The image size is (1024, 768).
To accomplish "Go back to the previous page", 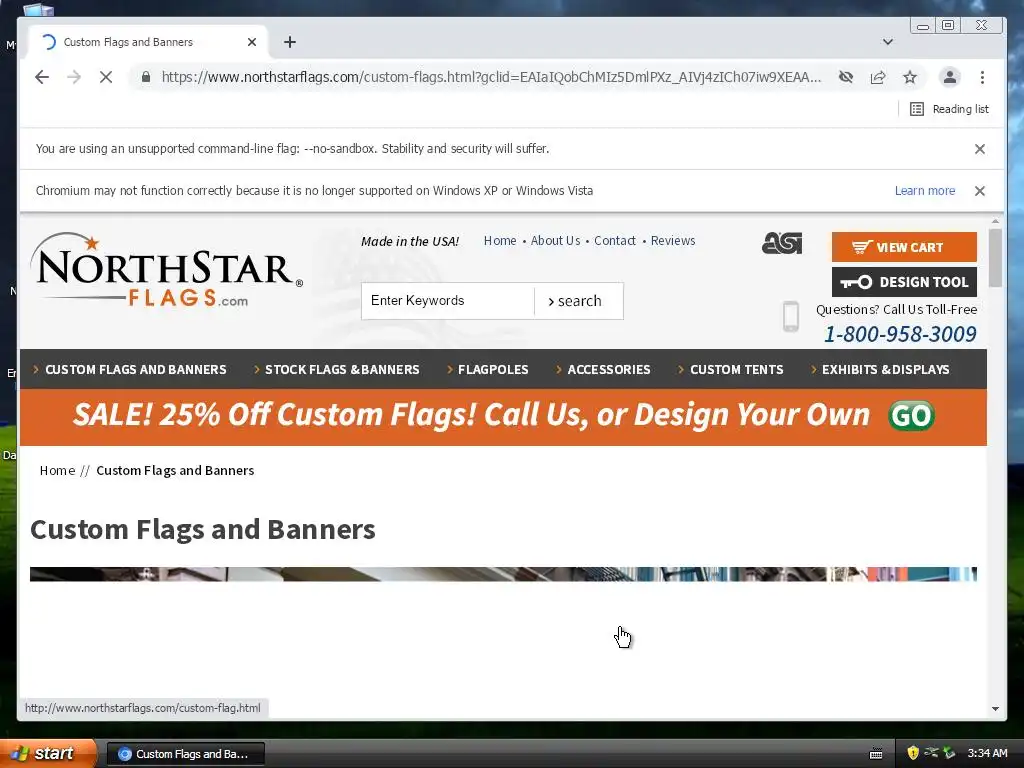I will coord(42,77).
